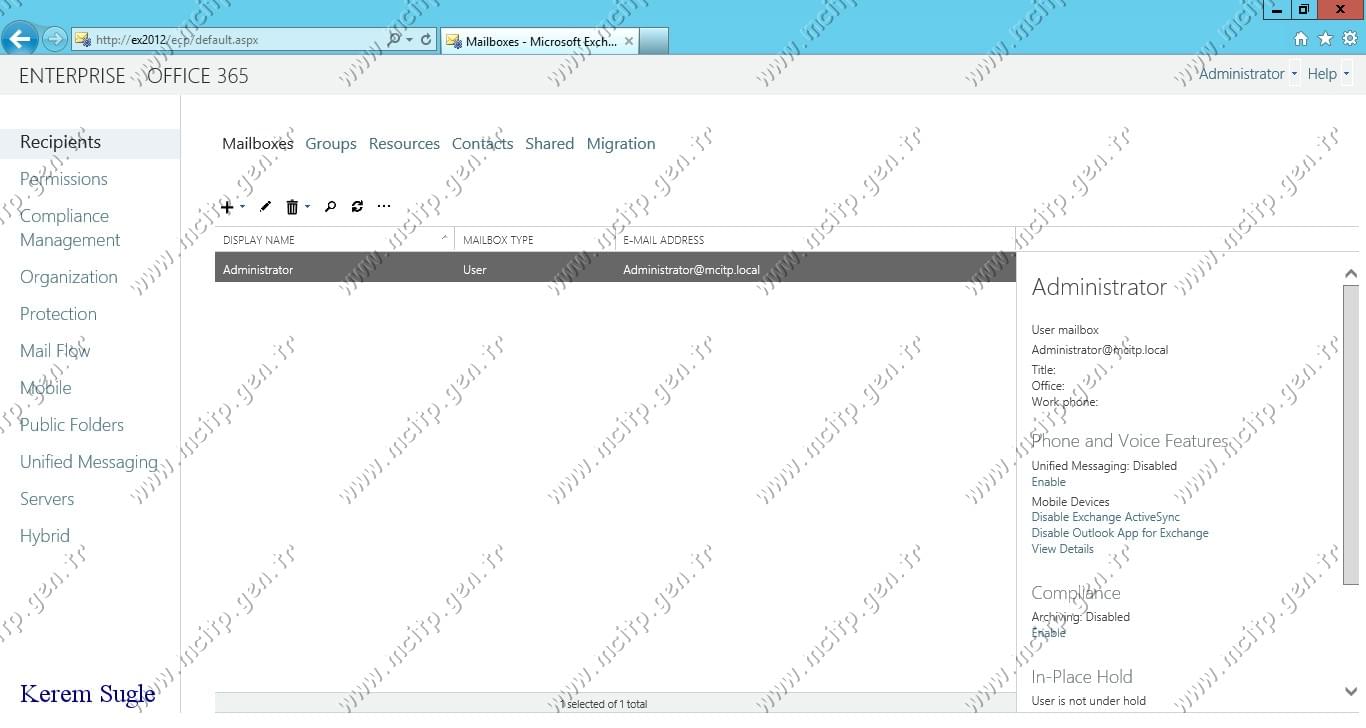Select Recipients in the left navigation
Image resolution: width=1366 pixels, height=728 pixels.
[x=90, y=142]
